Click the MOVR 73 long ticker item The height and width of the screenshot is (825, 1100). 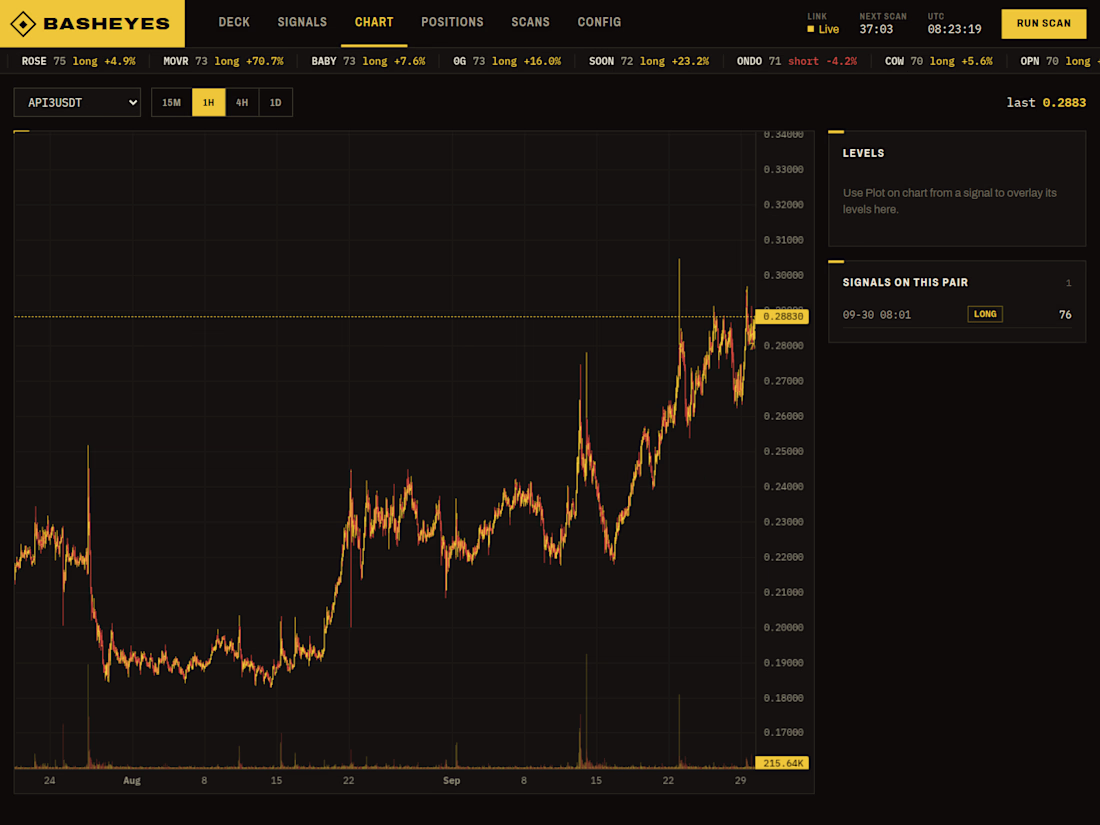(x=223, y=61)
